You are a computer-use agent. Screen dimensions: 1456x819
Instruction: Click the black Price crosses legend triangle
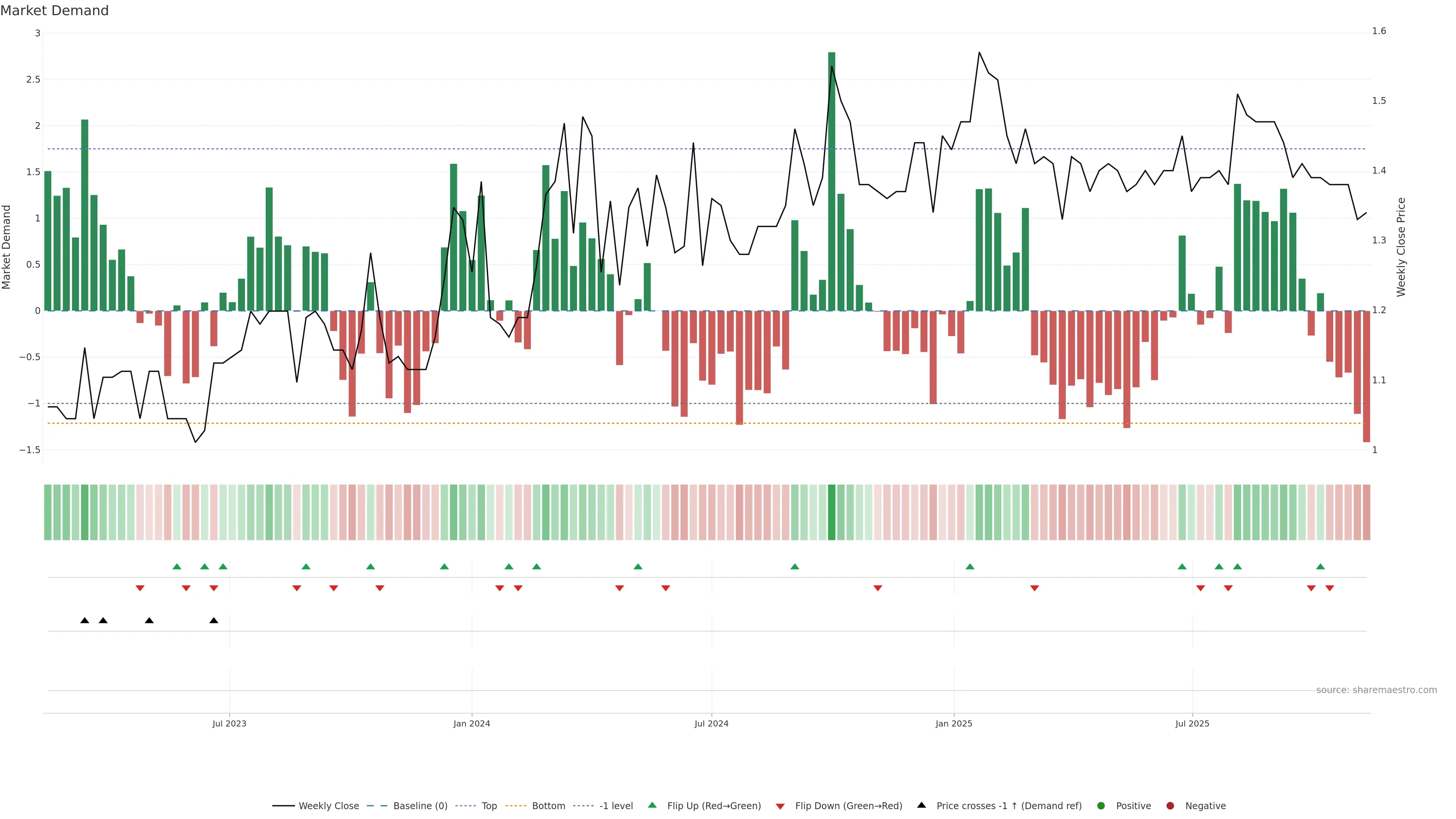point(921,805)
